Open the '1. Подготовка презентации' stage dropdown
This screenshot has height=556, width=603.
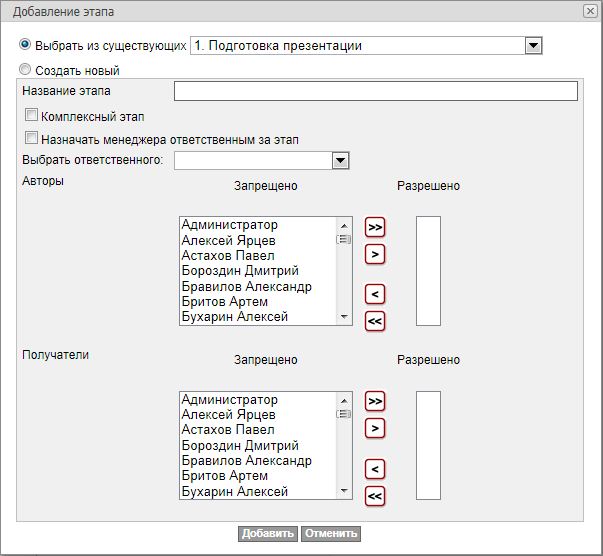tap(533, 45)
